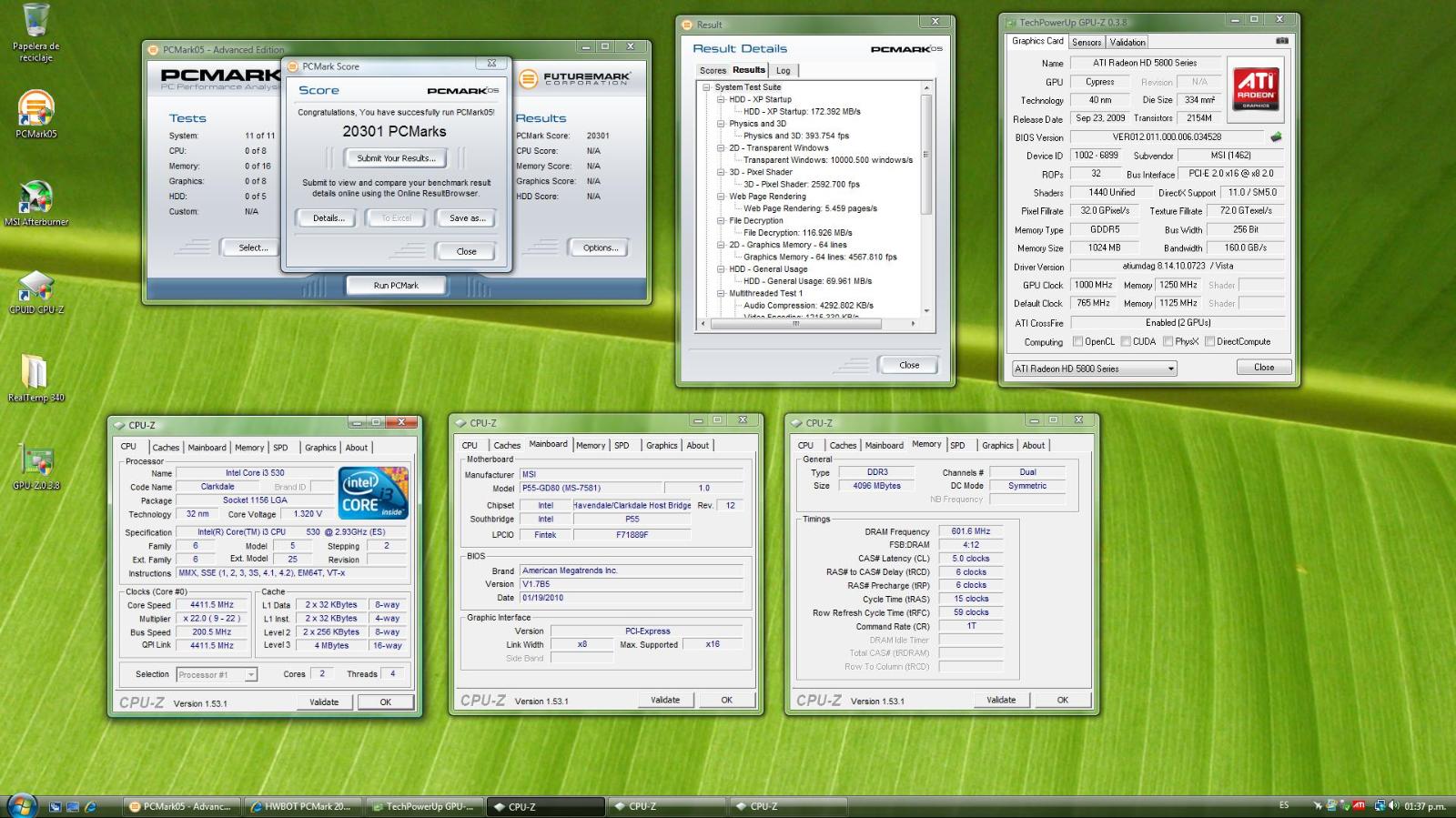Click the 20301 PCMarks score text
This screenshot has height=818, width=1456.
pyautogui.click(x=394, y=131)
